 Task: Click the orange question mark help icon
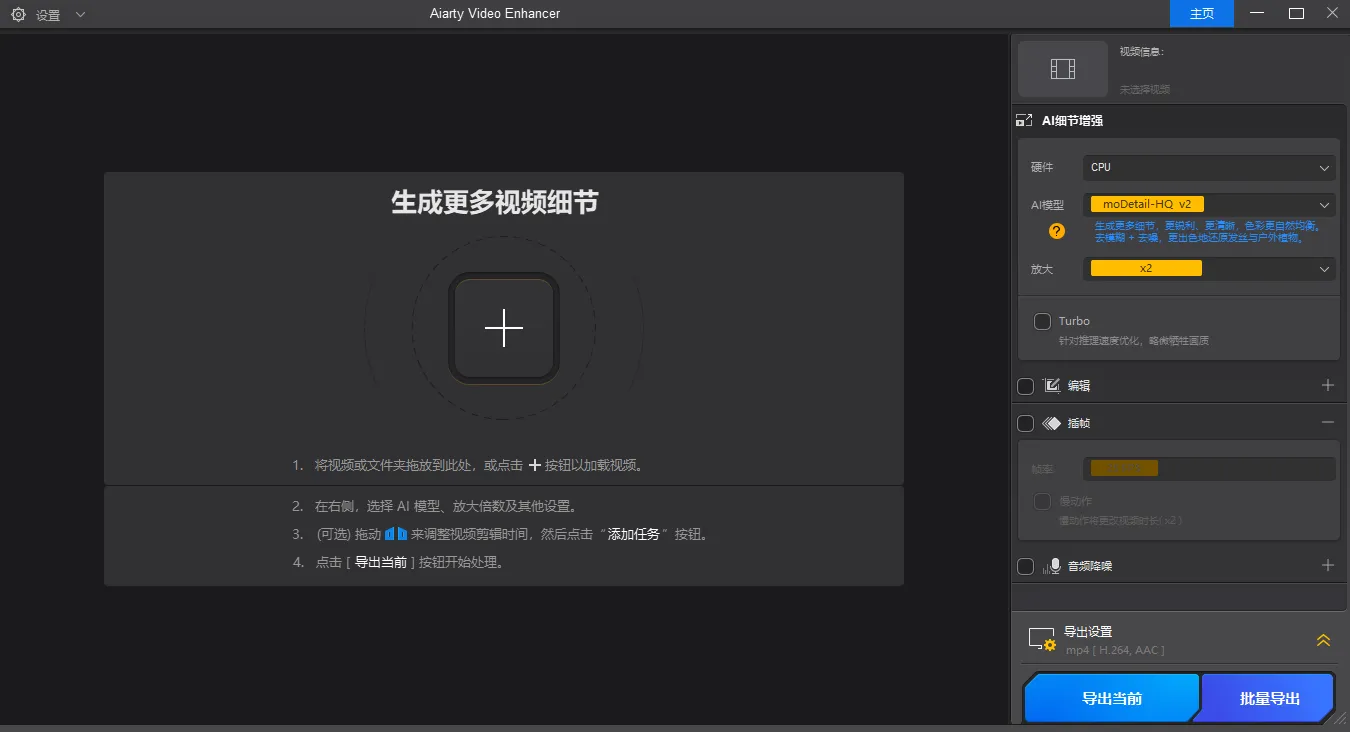[1056, 231]
